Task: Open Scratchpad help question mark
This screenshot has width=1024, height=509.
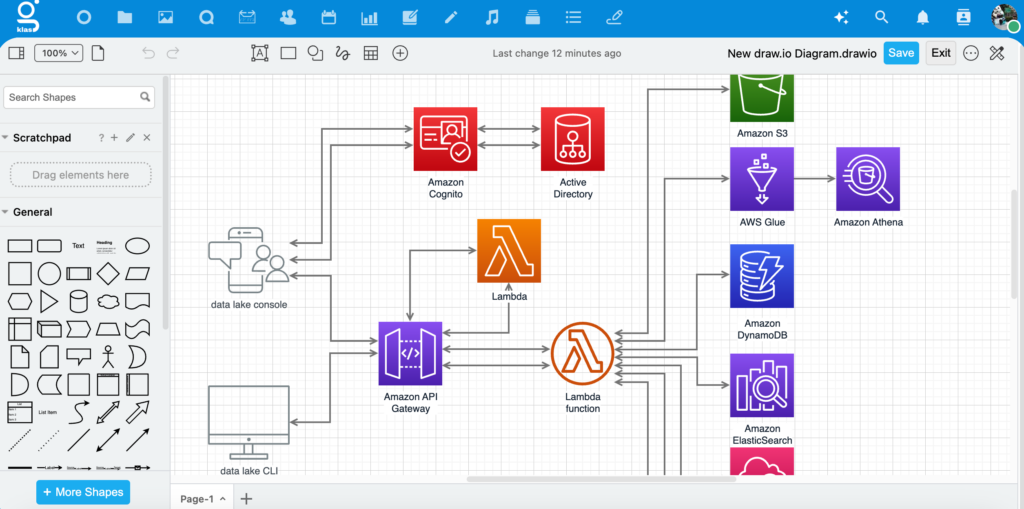Action: click(101, 138)
